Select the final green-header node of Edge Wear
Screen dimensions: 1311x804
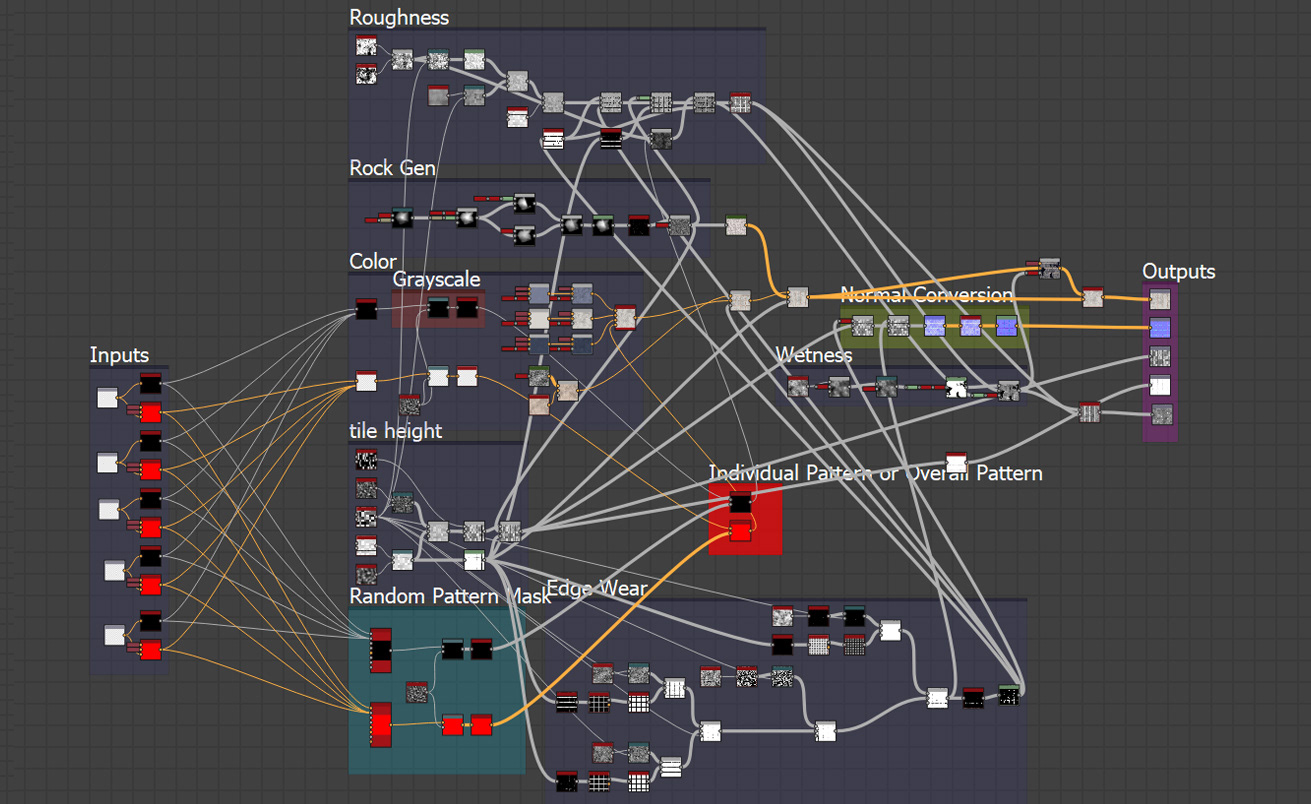1009,694
